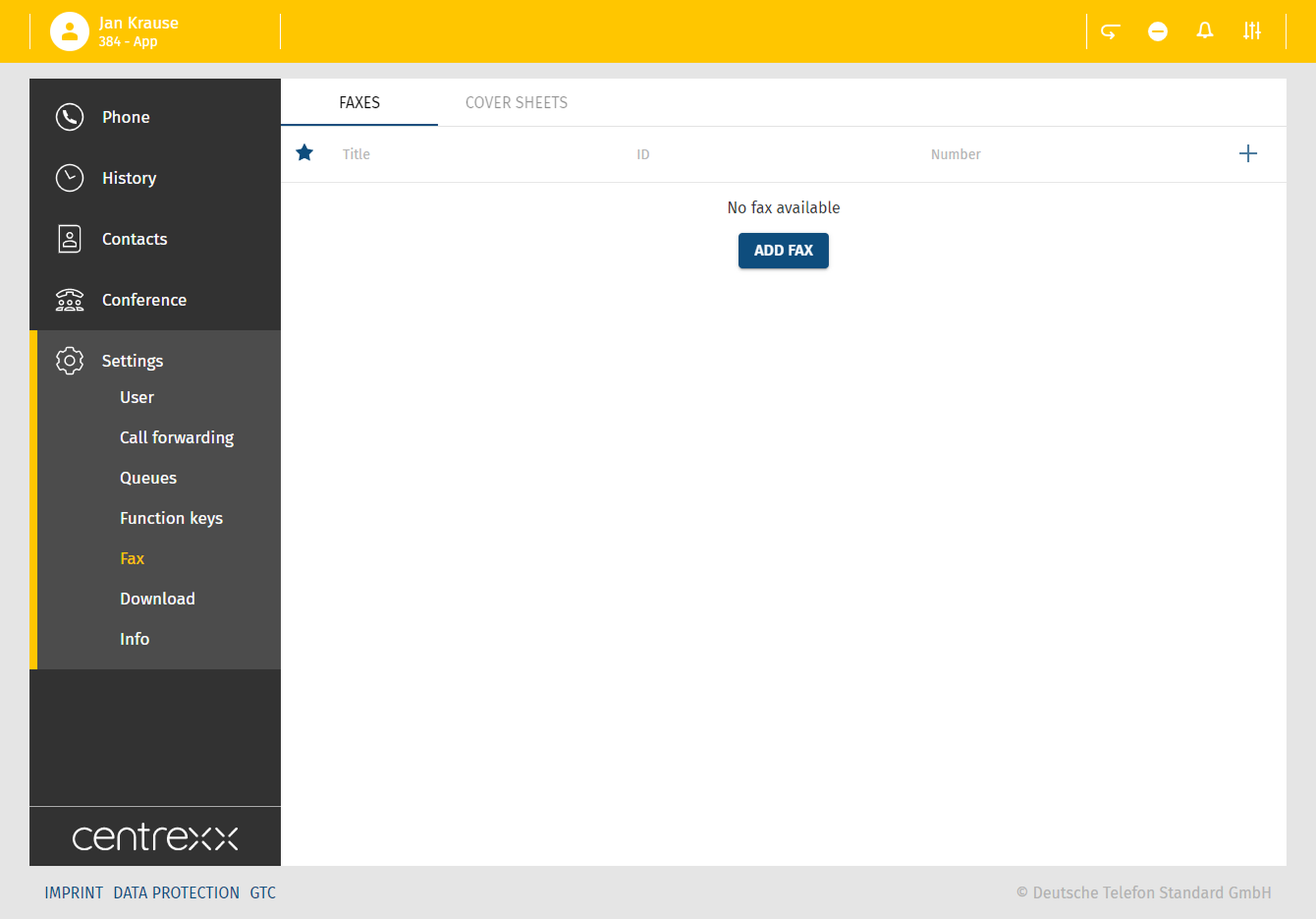The image size is (1316, 919).
Task: Select the Faxes tab
Action: pos(359,103)
